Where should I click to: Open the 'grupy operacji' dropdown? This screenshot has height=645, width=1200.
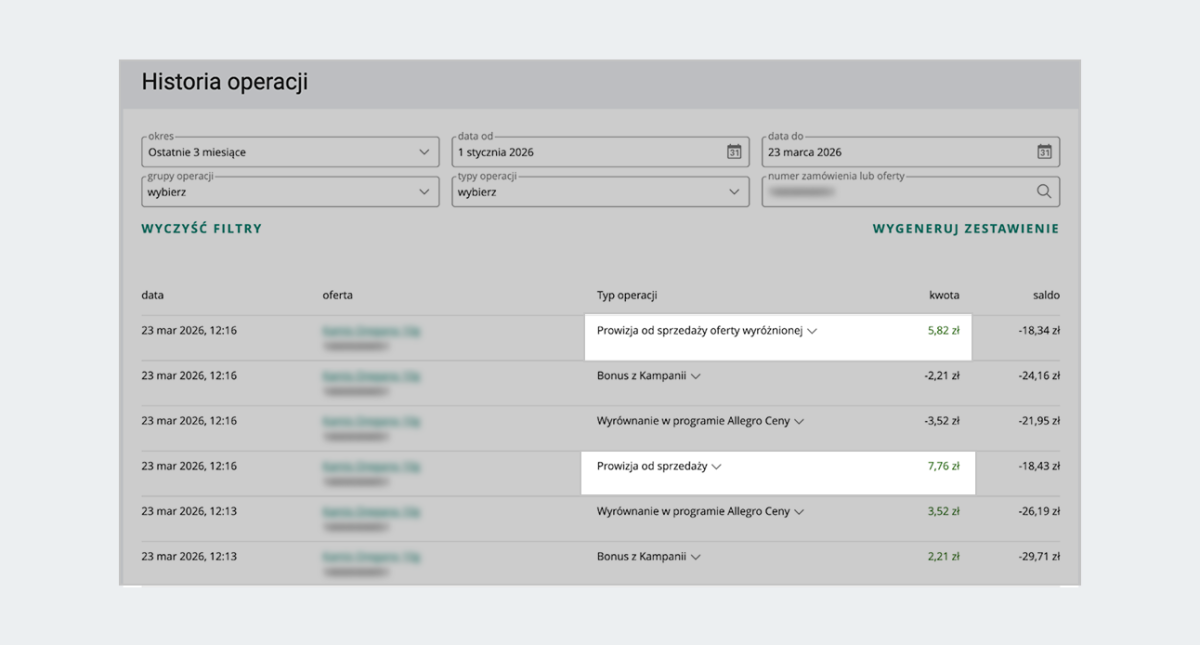click(290, 192)
